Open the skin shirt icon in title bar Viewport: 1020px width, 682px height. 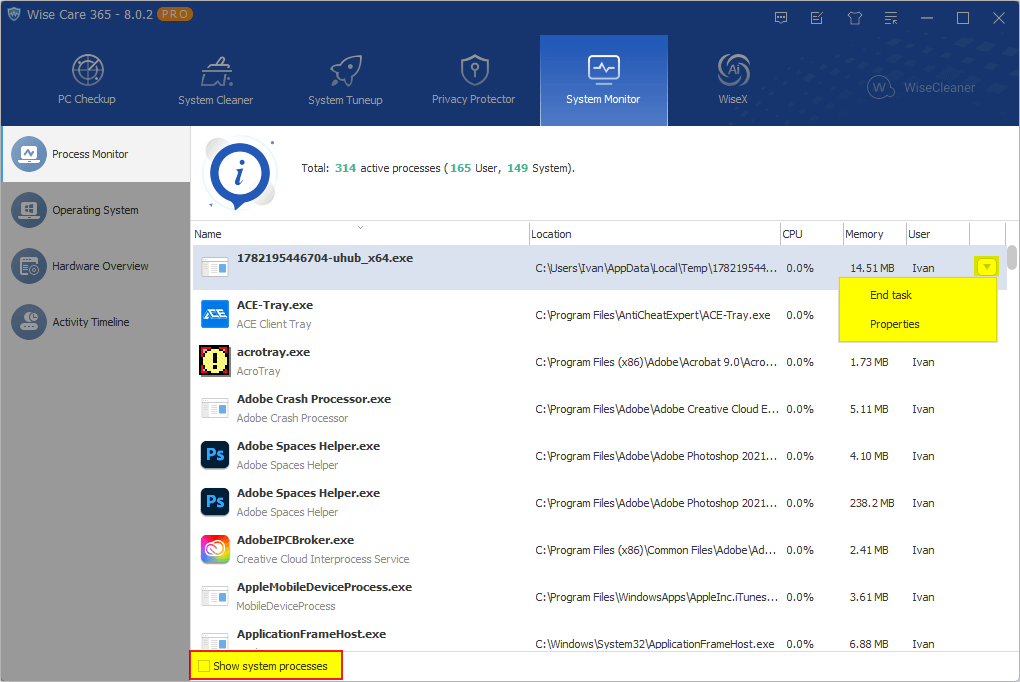coord(854,18)
